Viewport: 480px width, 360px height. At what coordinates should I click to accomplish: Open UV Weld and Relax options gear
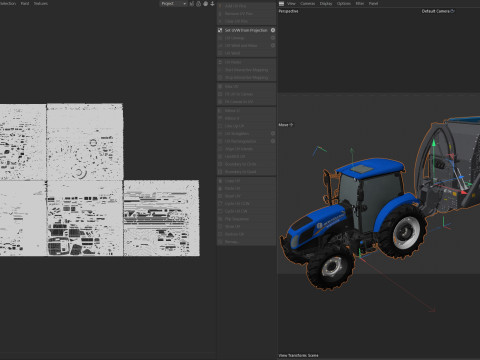(x=273, y=45)
